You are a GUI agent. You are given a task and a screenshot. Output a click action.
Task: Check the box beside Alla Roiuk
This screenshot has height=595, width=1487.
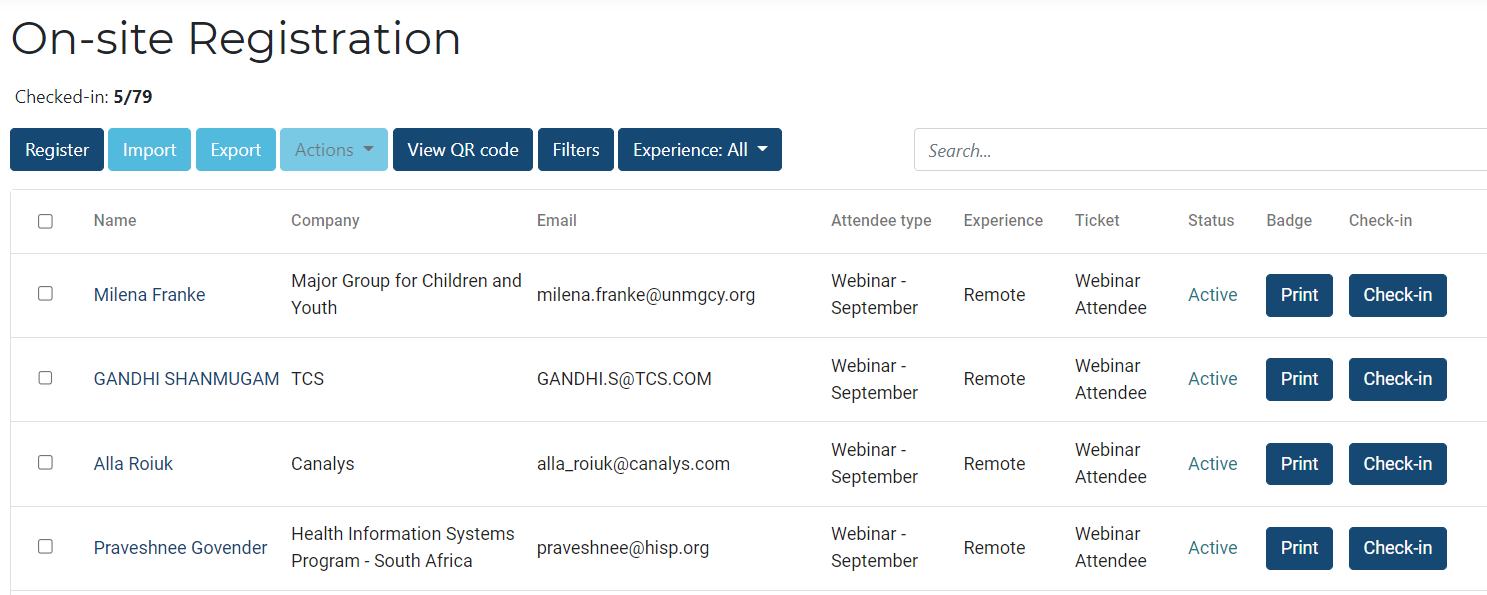(45, 463)
